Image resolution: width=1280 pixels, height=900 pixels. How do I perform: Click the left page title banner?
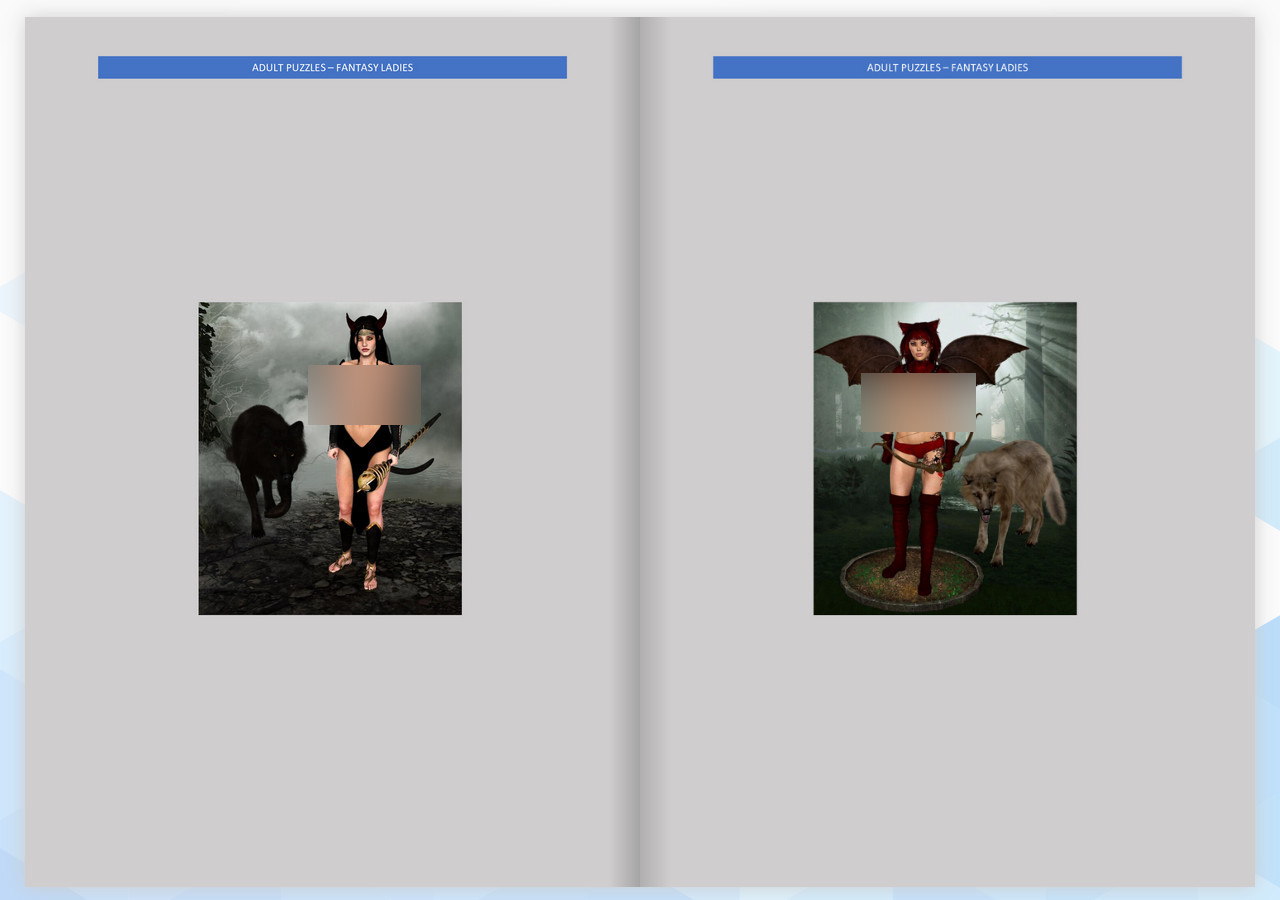(x=332, y=67)
